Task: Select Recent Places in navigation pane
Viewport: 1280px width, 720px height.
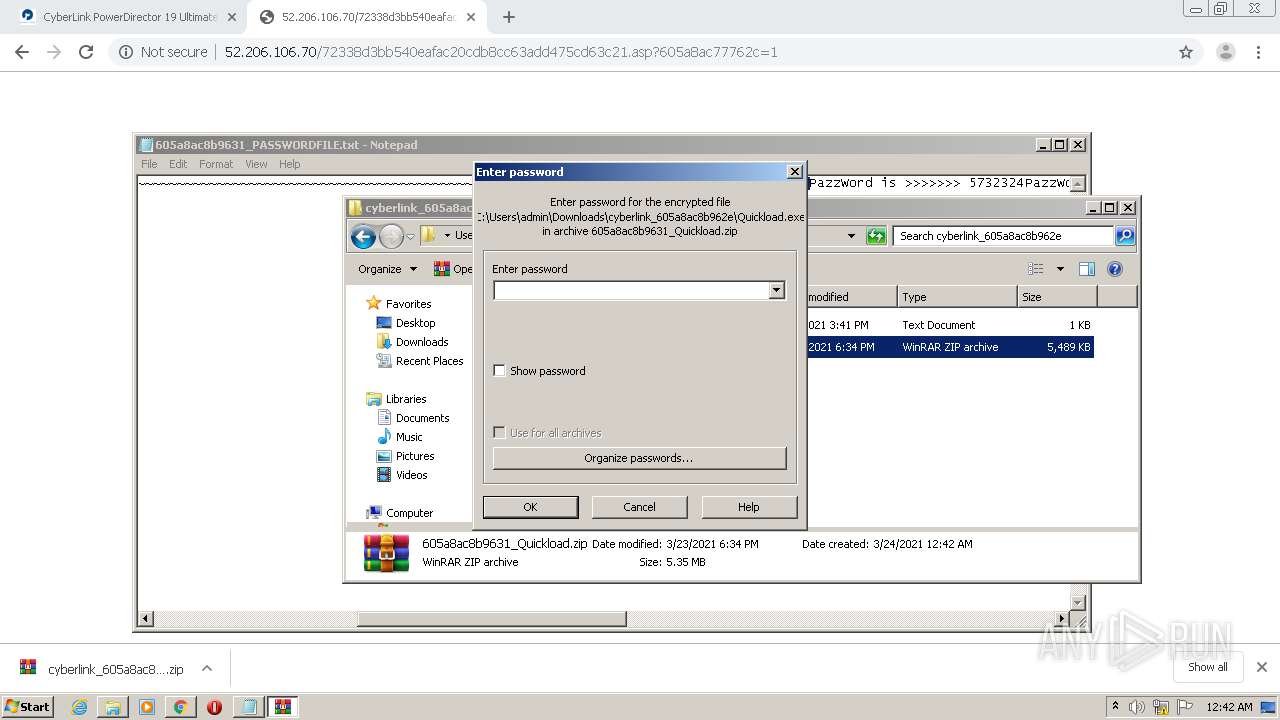Action: pyautogui.click(x=429, y=361)
